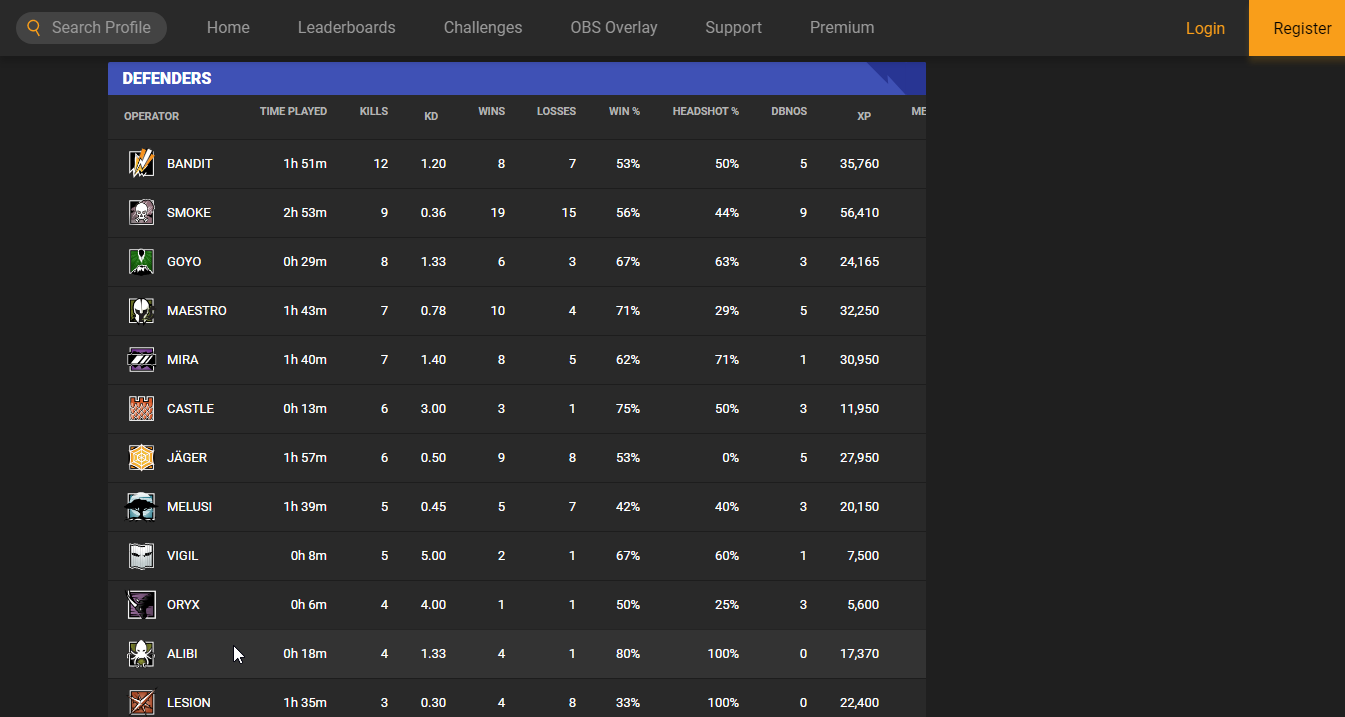
Task: Click the search magnifier icon
Action: [x=34, y=28]
